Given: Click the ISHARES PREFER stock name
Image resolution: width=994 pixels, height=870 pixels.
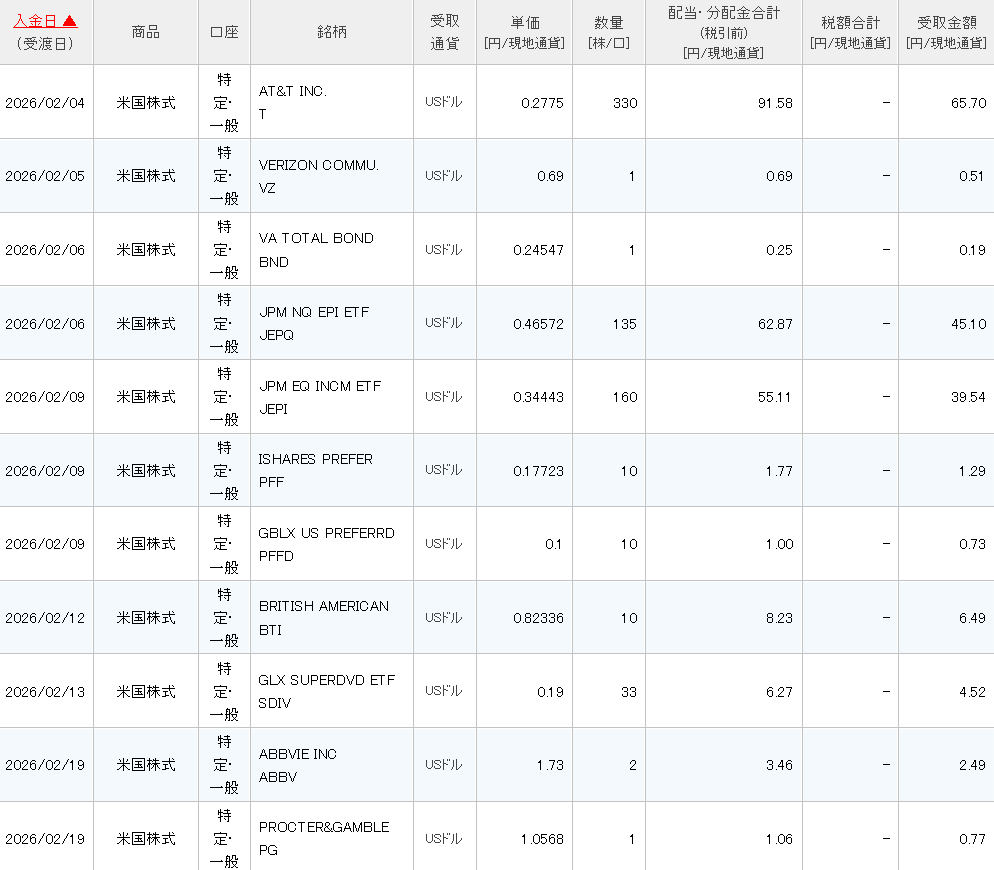Looking at the screenshot, I should [316, 459].
